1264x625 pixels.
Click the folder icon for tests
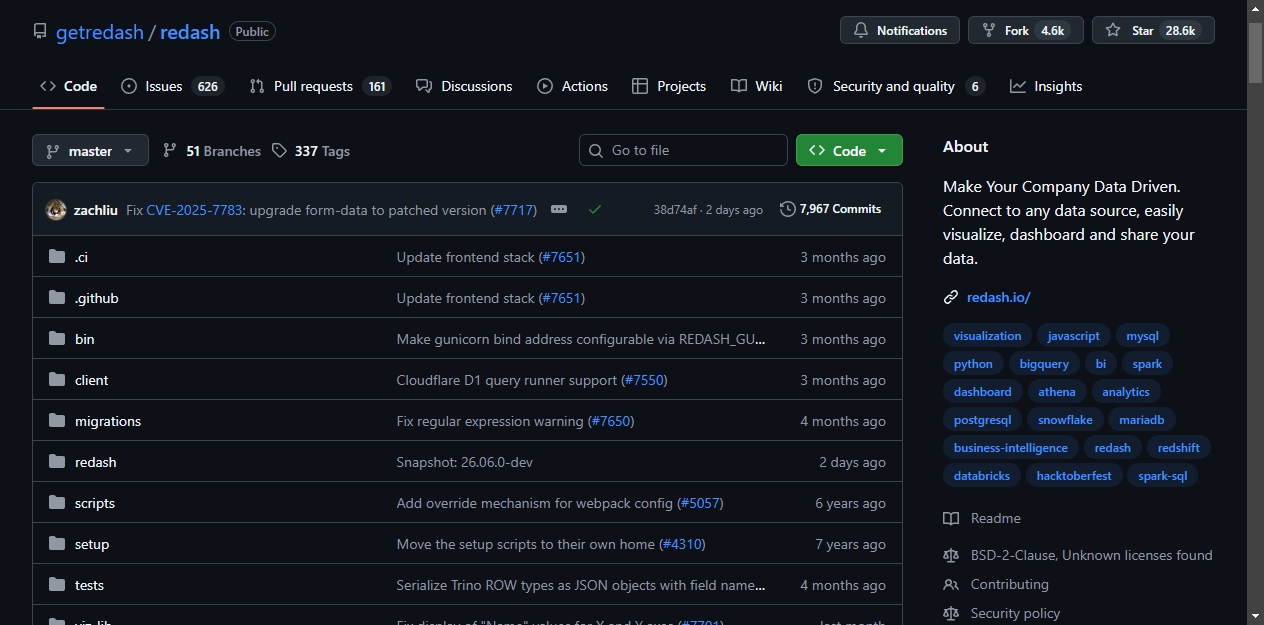pos(57,585)
